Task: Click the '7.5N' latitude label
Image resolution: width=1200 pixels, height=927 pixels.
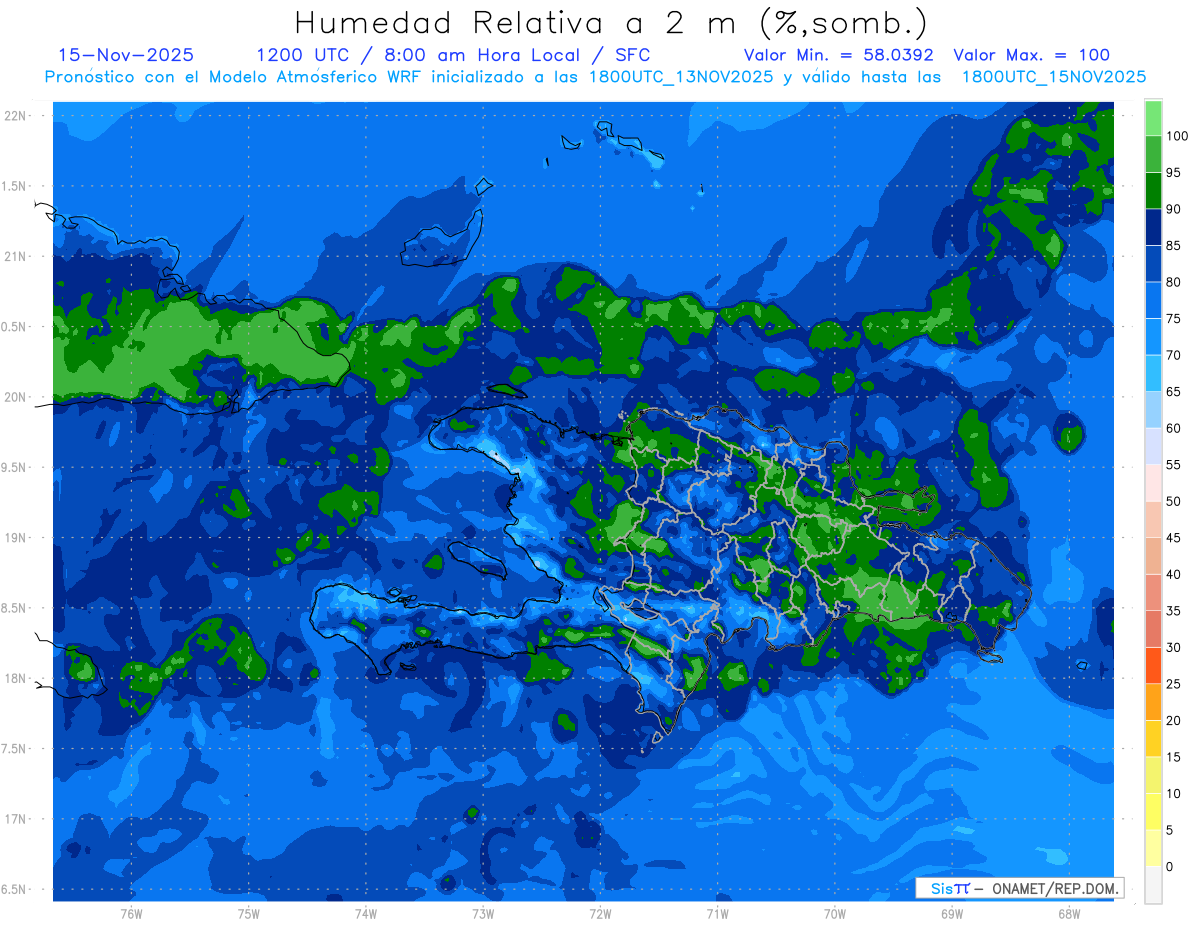Action: point(15,749)
